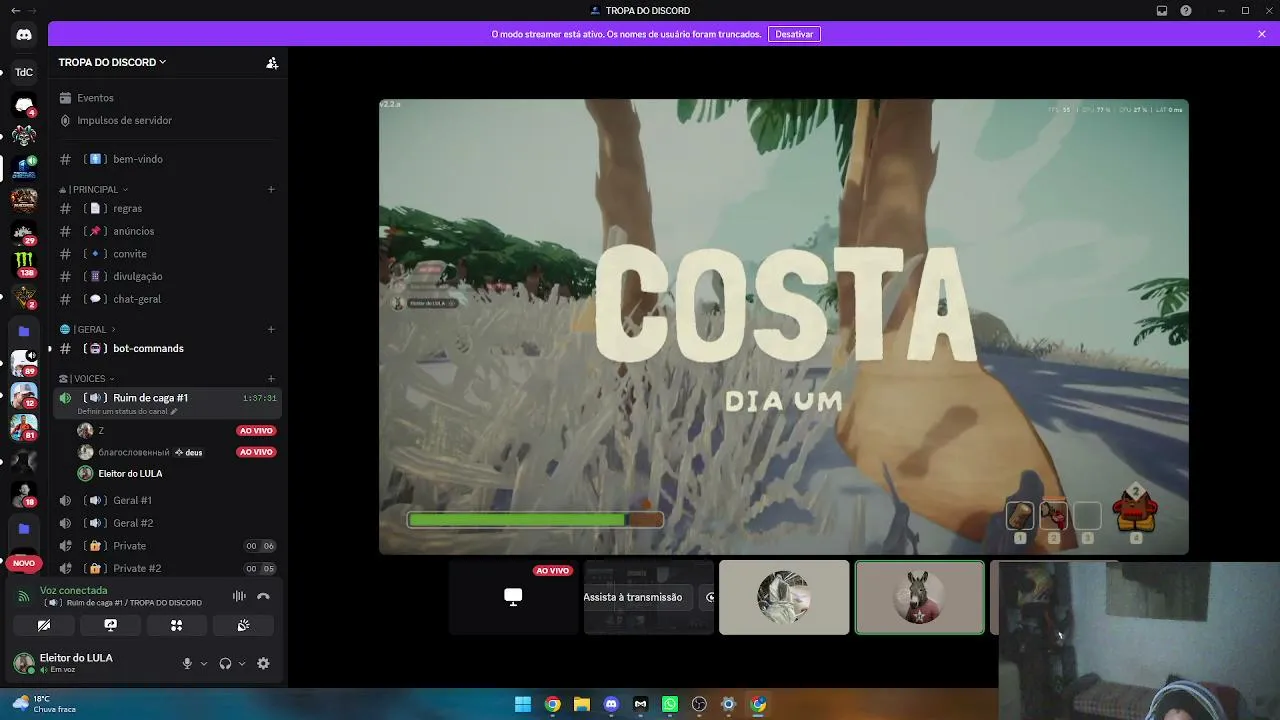Open the soundboard panel
The height and width of the screenshot is (720, 1280).
[x=243, y=625]
